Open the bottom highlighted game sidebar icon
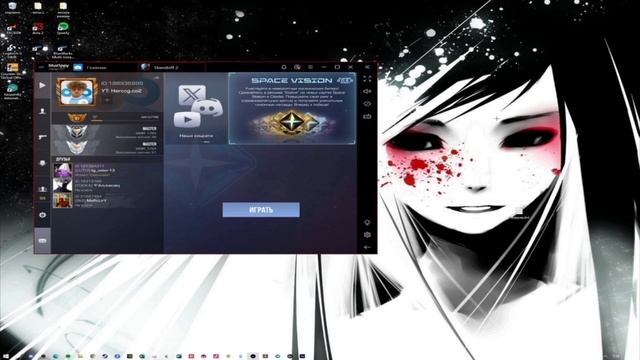 pos(42,240)
